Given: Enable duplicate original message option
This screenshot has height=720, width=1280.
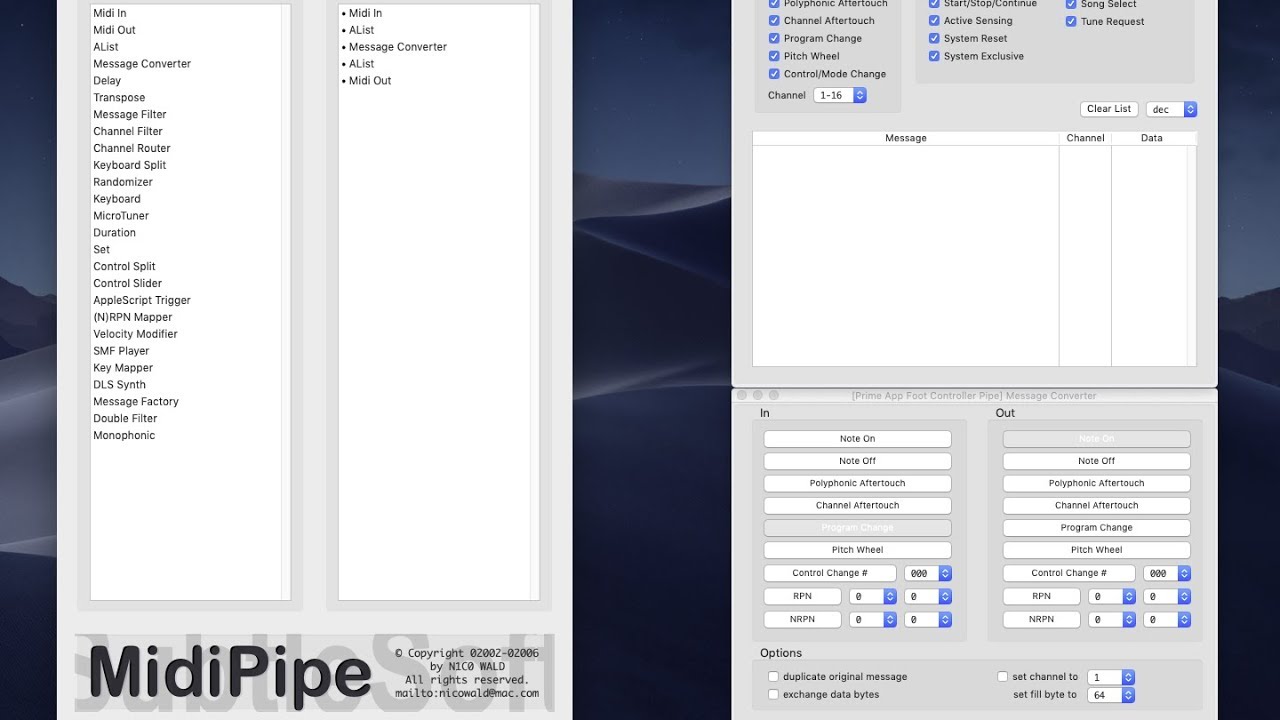Looking at the screenshot, I should [x=773, y=677].
